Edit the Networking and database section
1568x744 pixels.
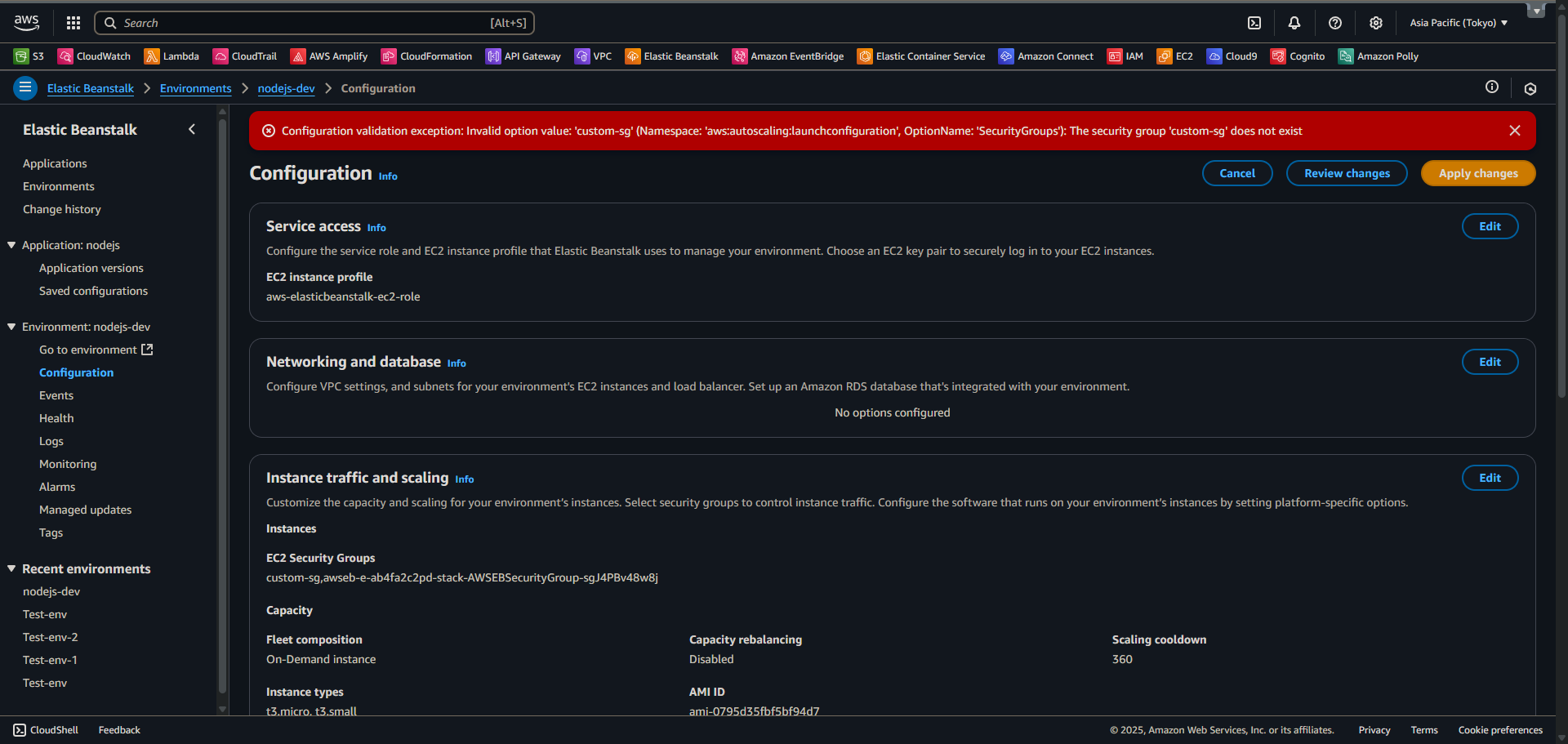point(1490,362)
